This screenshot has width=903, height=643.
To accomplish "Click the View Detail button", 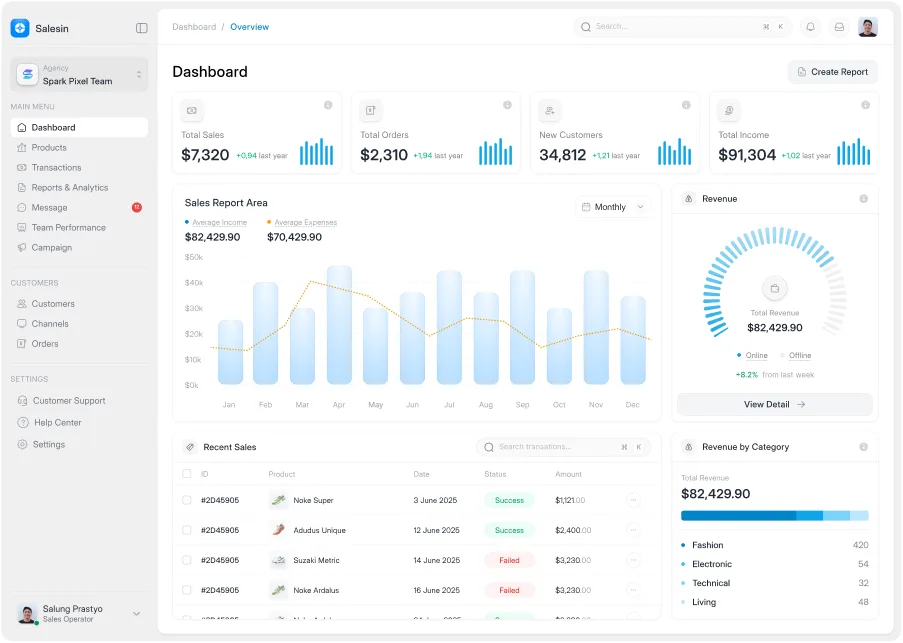I will [774, 405].
